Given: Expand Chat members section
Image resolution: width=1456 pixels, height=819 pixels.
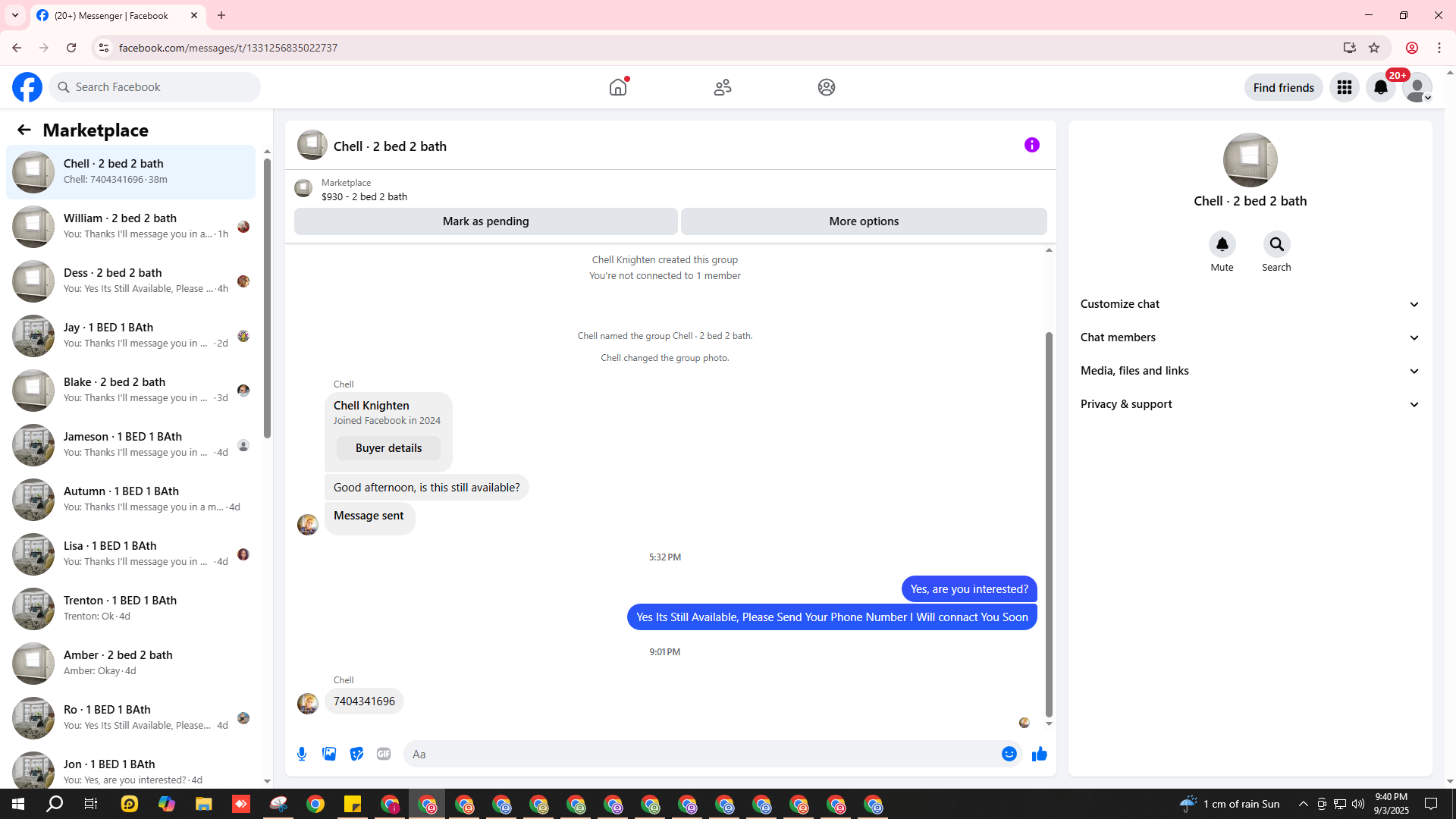Looking at the screenshot, I should click(1250, 337).
